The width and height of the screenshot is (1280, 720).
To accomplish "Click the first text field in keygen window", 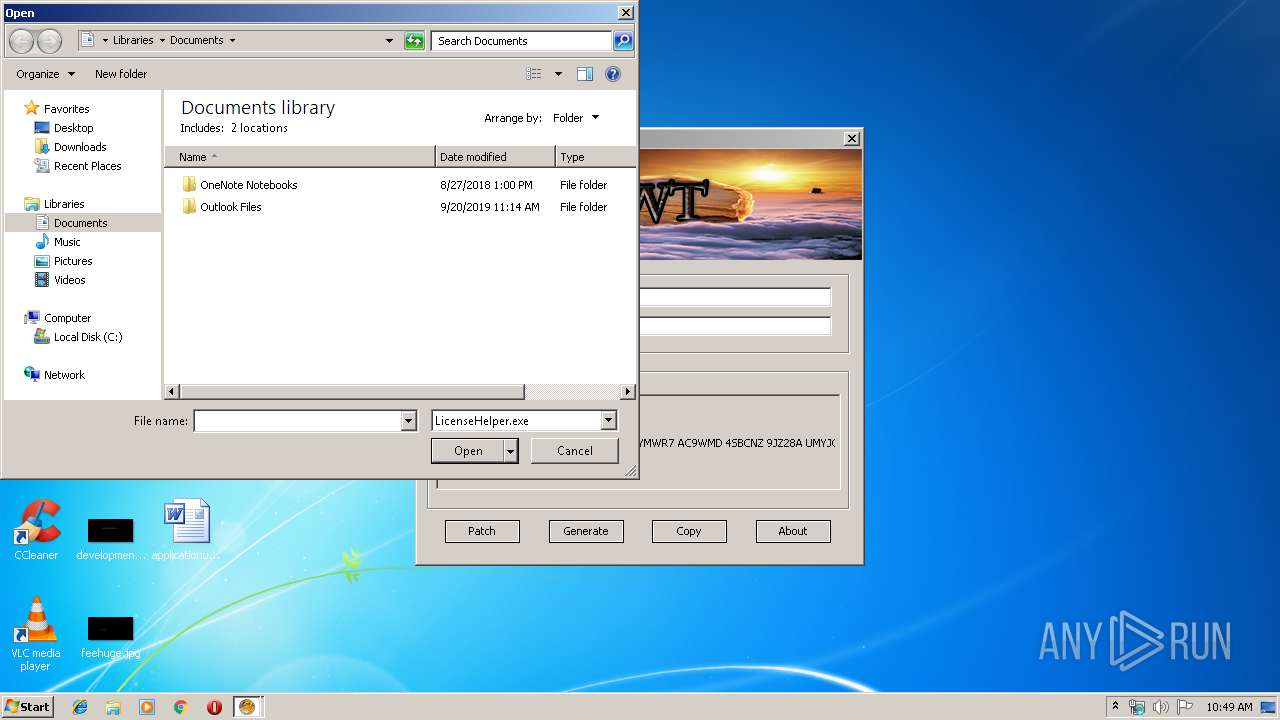I will pyautogui.click(x=734, y=297).
